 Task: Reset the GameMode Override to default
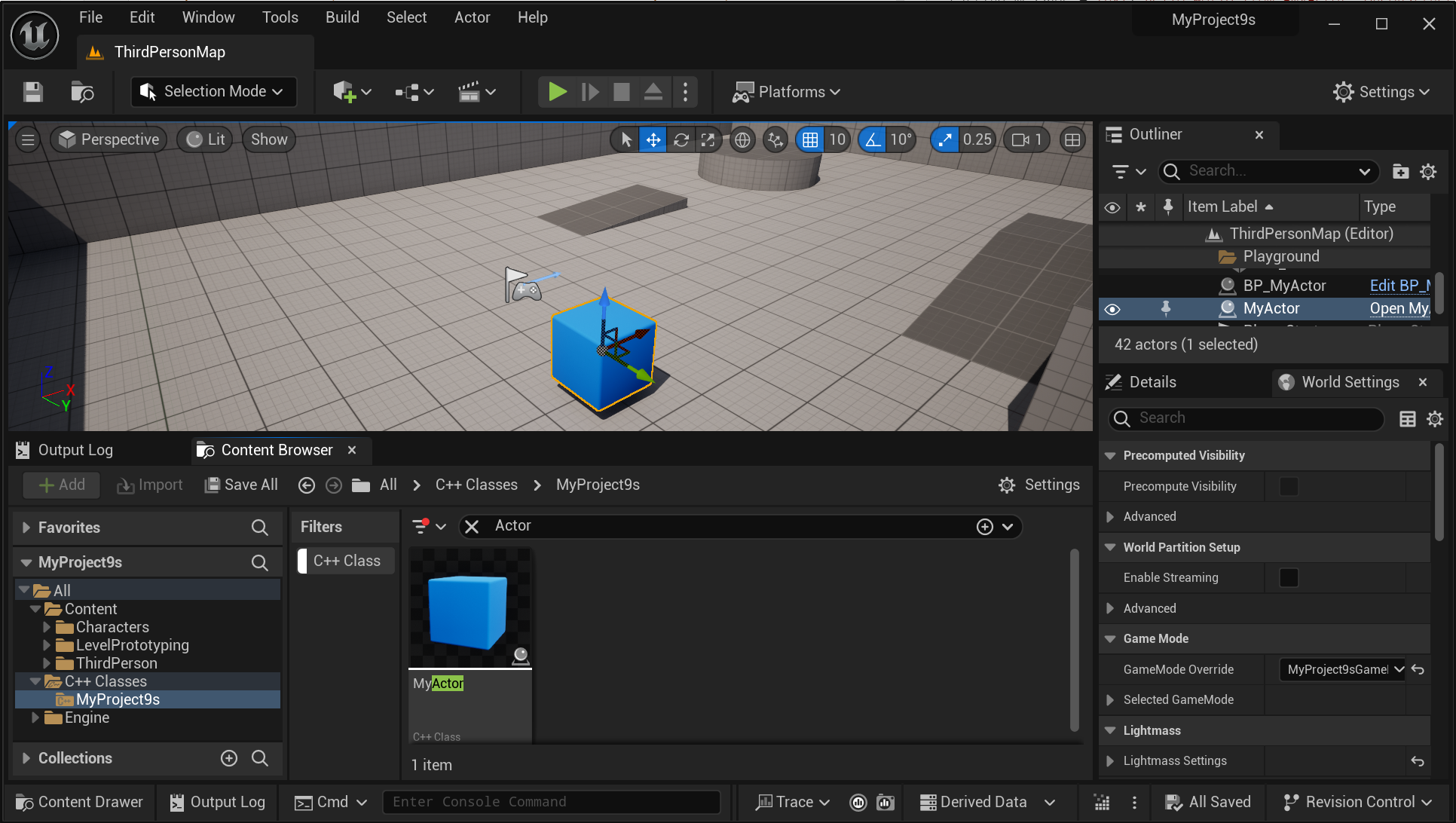(1418, 669)
